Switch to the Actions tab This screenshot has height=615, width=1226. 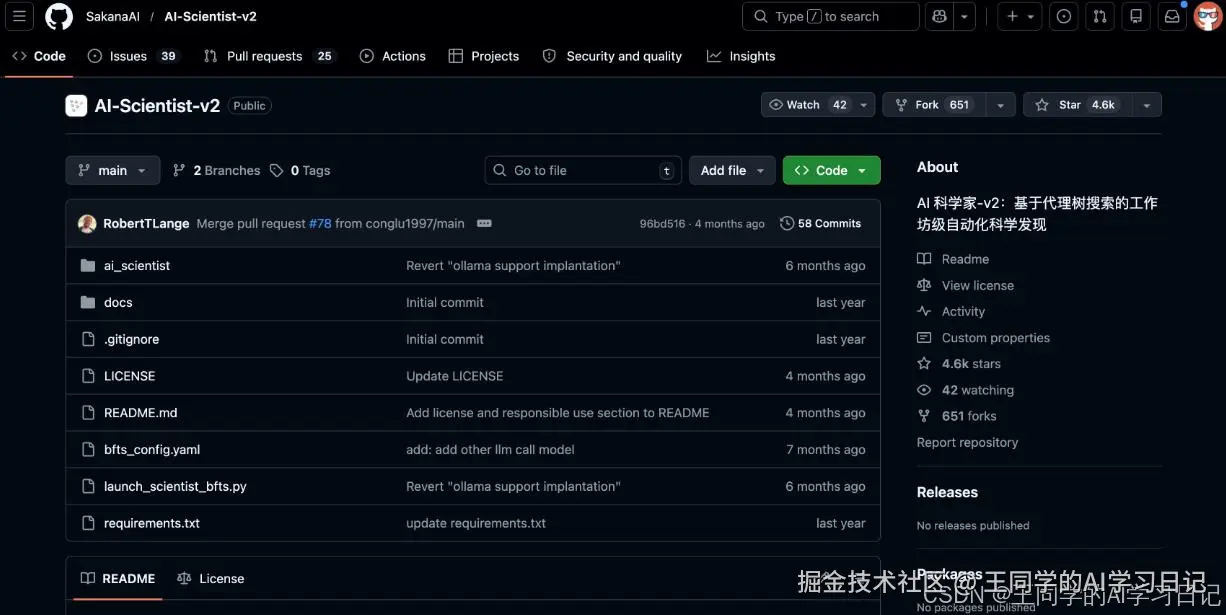tap(393, 56)
